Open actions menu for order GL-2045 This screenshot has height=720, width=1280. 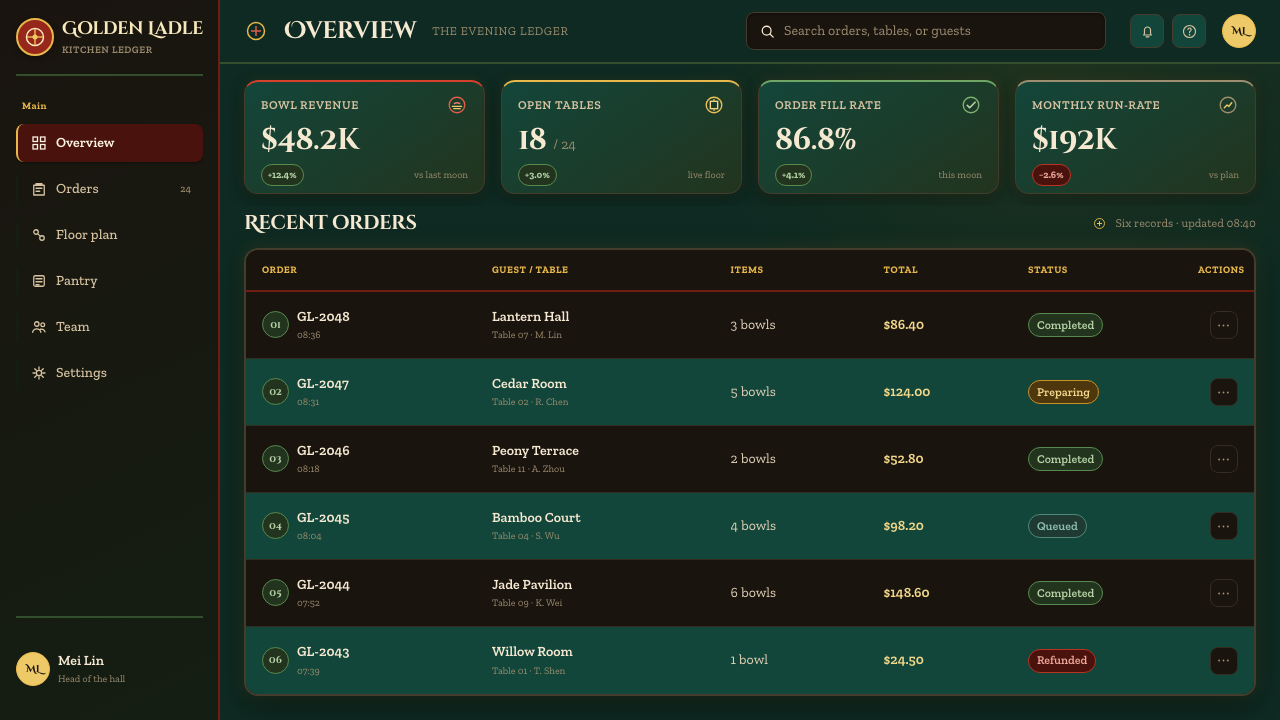[x=1224, y=526]
